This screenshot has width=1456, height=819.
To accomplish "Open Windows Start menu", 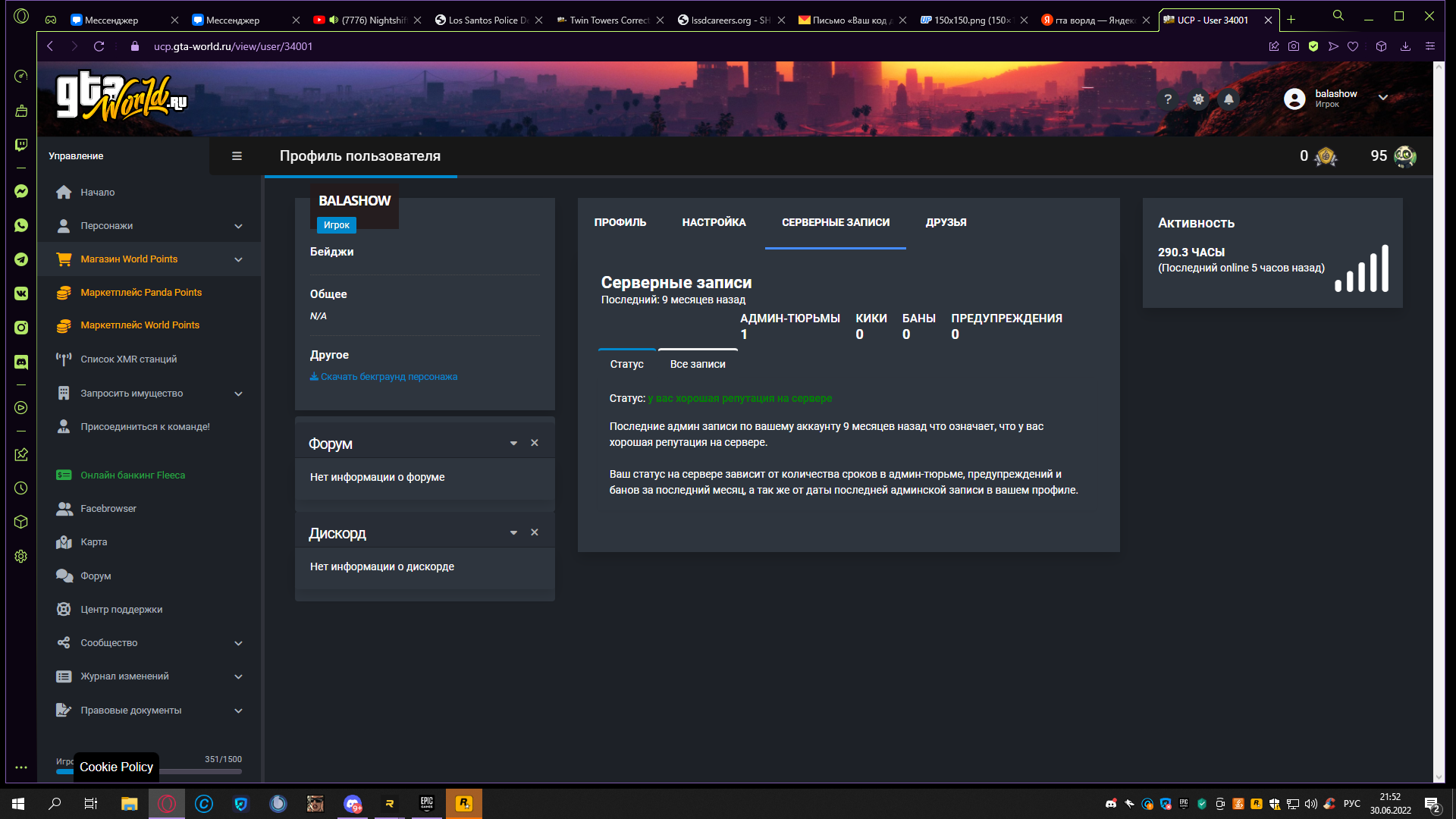I will click(18, 804).
